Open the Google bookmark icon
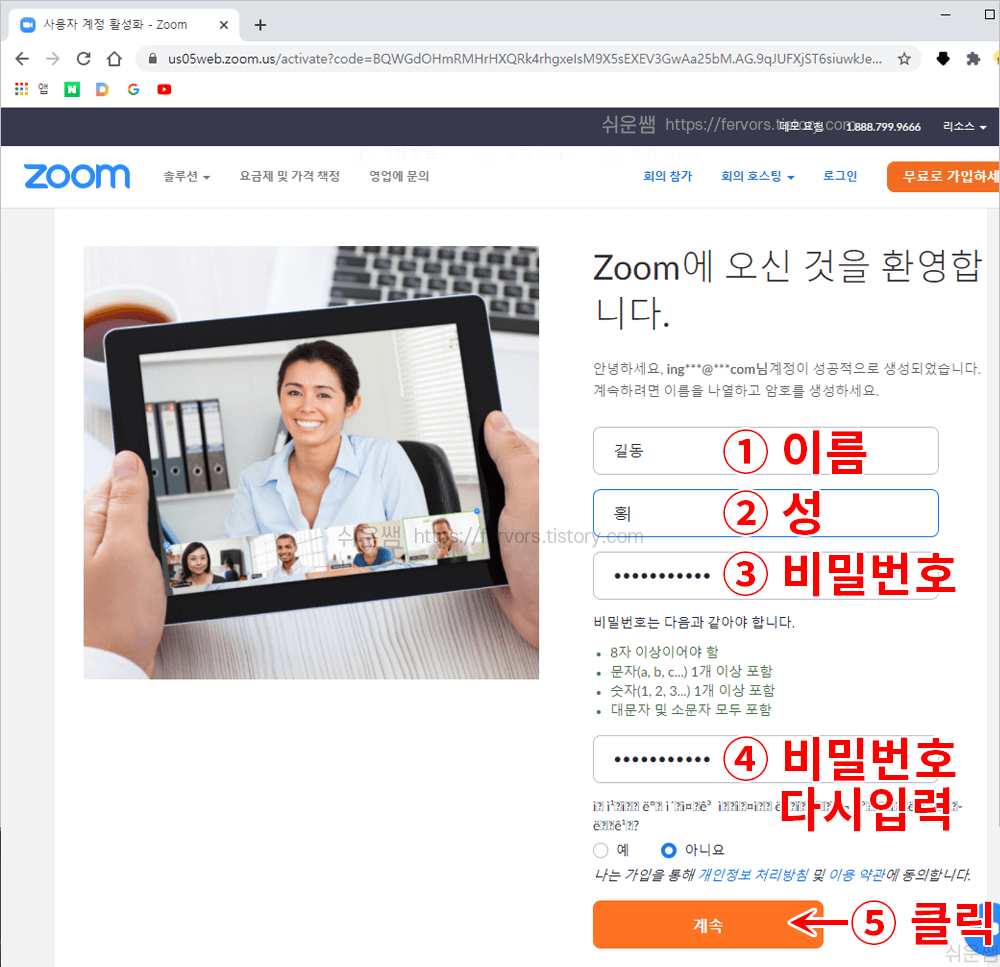Image resolution: width=1000 pixels, height=967 pixels. [x=133, y=89]
